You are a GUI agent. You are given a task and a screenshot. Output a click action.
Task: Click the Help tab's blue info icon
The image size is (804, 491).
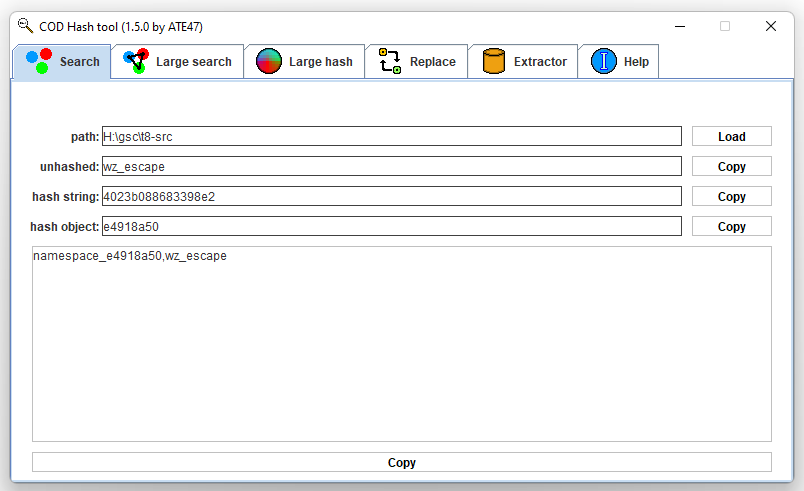tap(604, 62)
